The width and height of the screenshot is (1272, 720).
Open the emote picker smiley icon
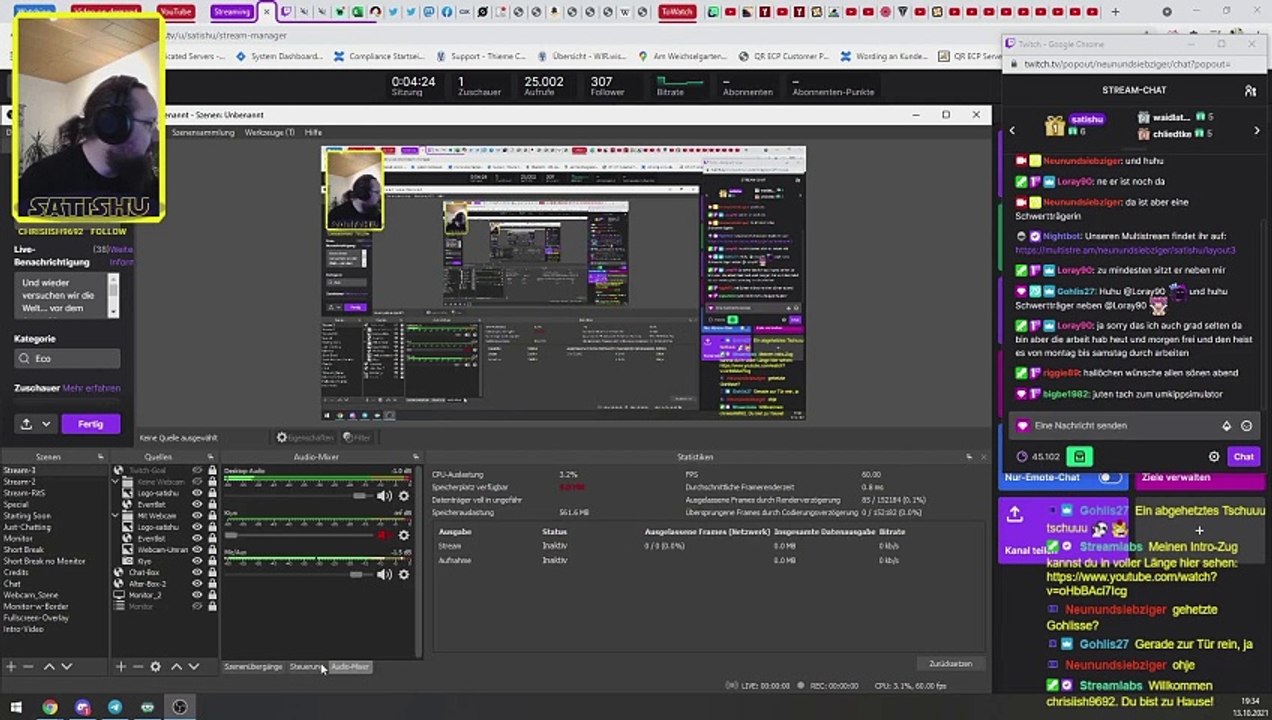[x=1246, y=426]
